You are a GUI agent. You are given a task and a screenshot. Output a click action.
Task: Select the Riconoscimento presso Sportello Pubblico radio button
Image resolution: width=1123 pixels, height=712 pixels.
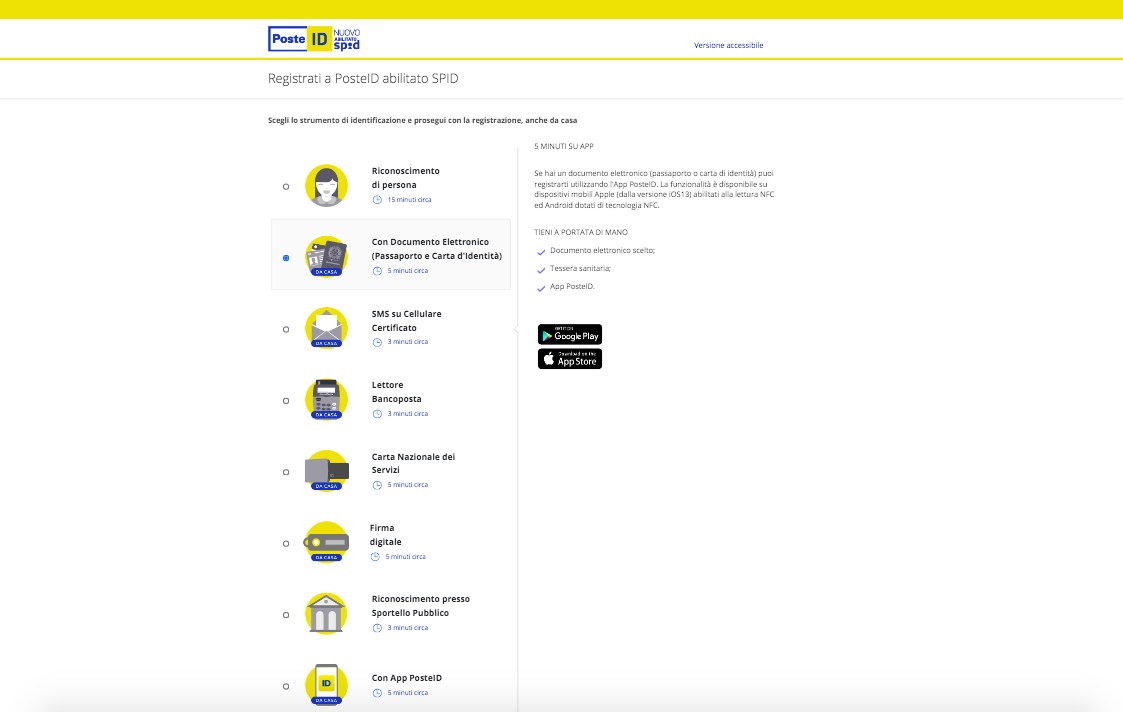pyautogui.click(x=286, y=615)
